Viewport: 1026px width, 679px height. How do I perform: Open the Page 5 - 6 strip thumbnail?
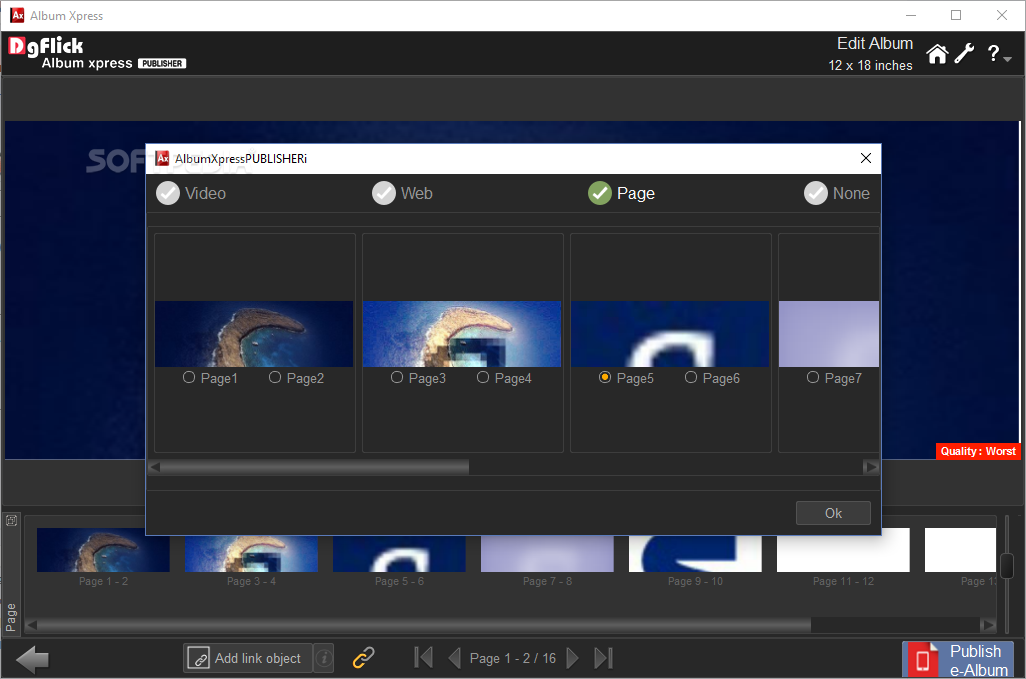[399, 553]
